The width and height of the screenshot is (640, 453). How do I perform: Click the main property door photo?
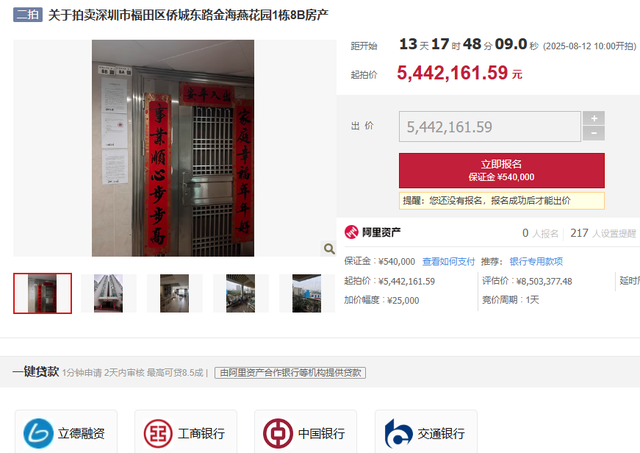click(x=173, y=148)
